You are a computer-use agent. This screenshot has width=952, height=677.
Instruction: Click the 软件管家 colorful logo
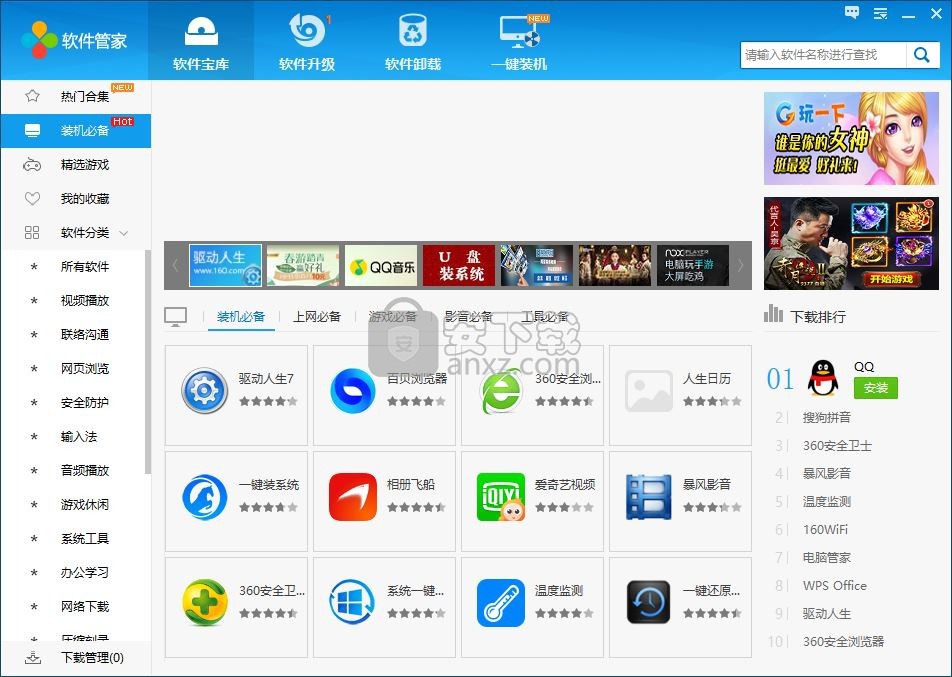(39, 40)
